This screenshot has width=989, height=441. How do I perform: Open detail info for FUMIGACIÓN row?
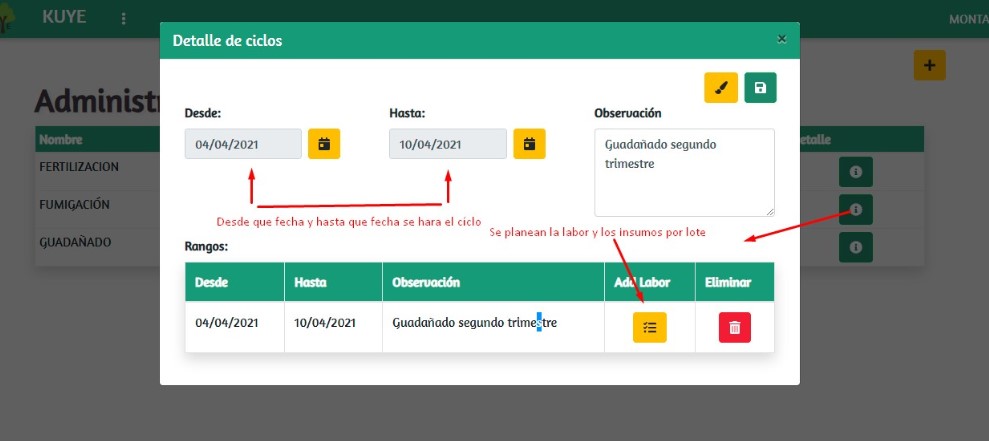point(855,209)
